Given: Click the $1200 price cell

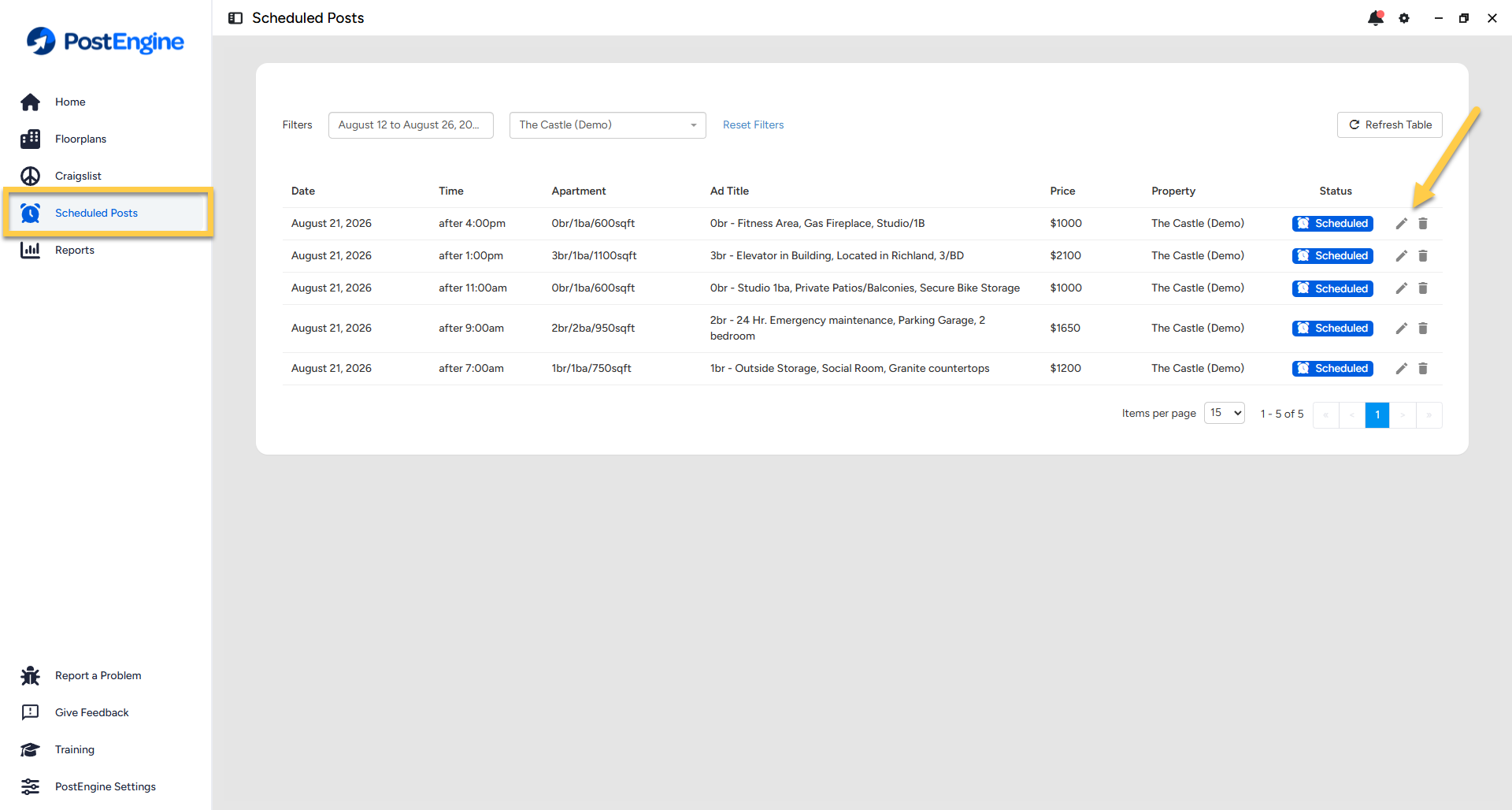Looking at the screenshot, I should 1065,369.
